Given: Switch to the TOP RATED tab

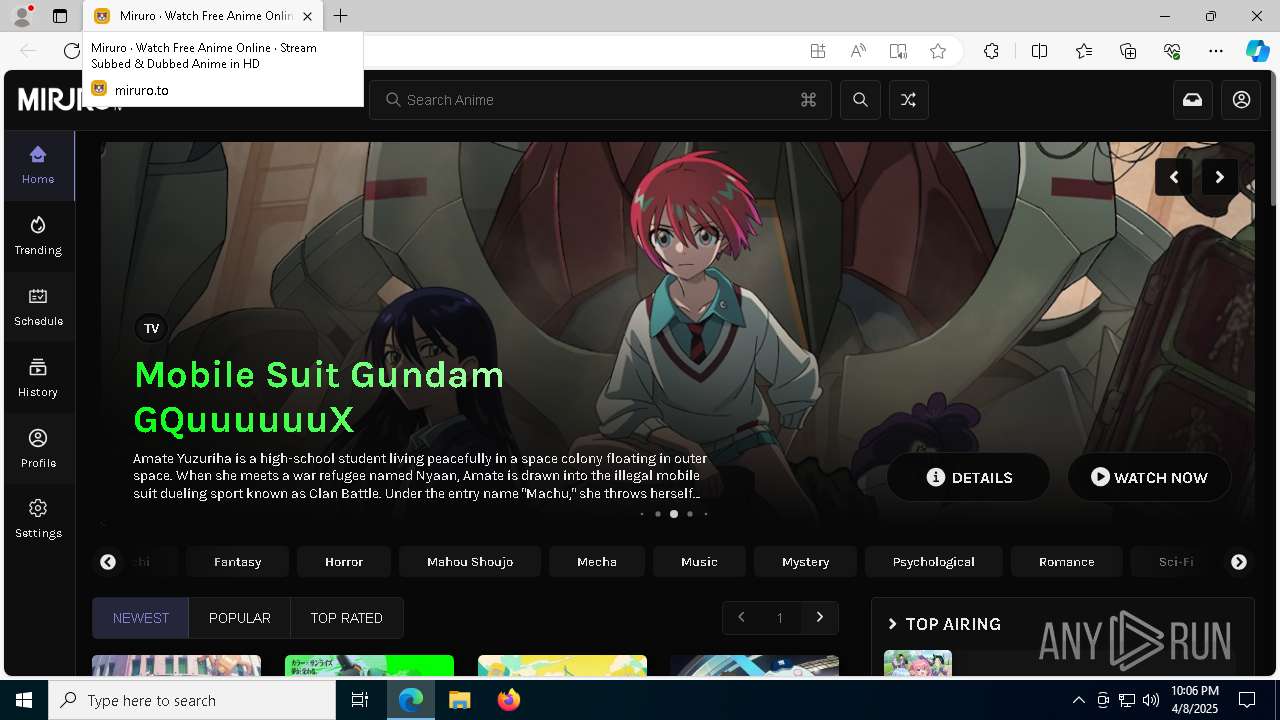Looking at the screenshot, I should click(347, 618).
